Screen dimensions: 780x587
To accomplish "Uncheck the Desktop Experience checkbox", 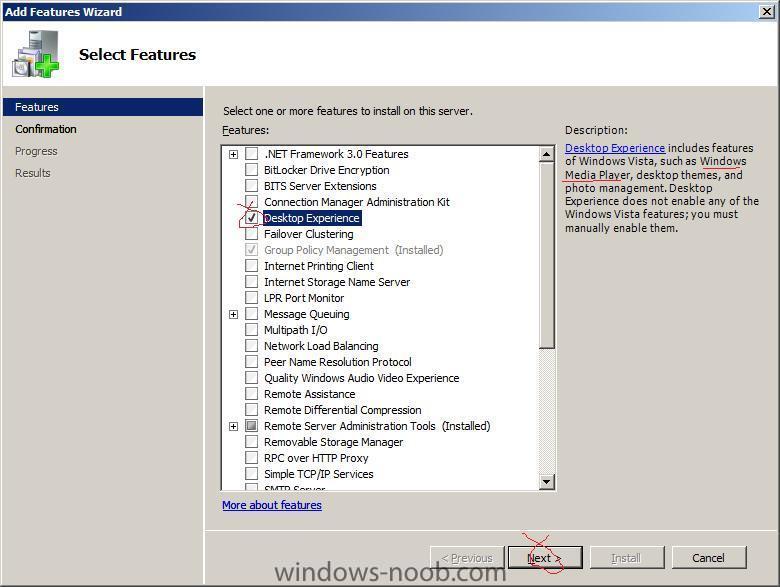I will (x=252, y=218).
